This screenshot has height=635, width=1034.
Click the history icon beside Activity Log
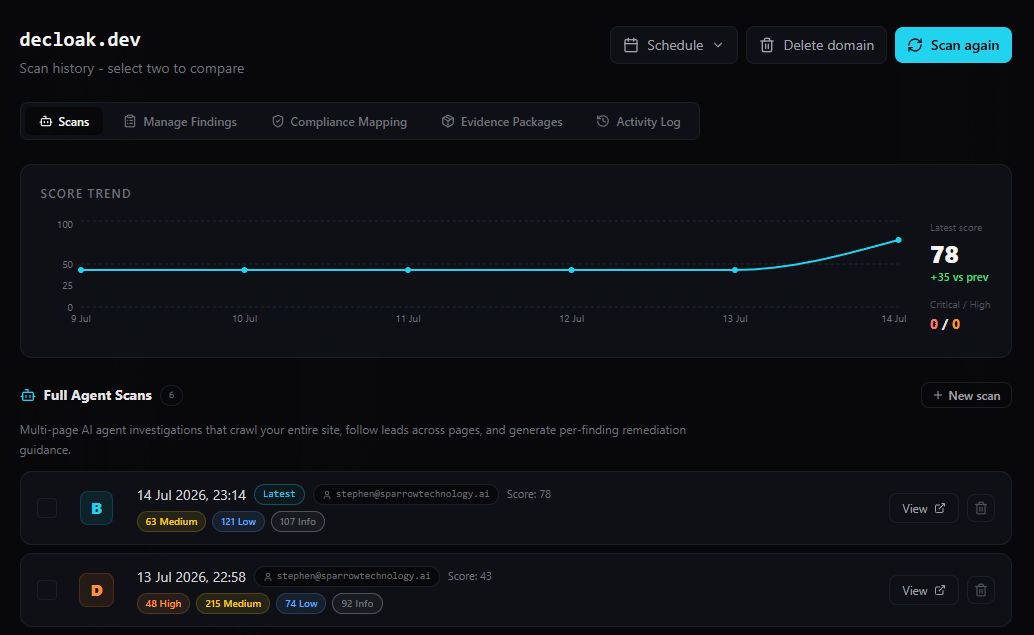pos(603,121)
